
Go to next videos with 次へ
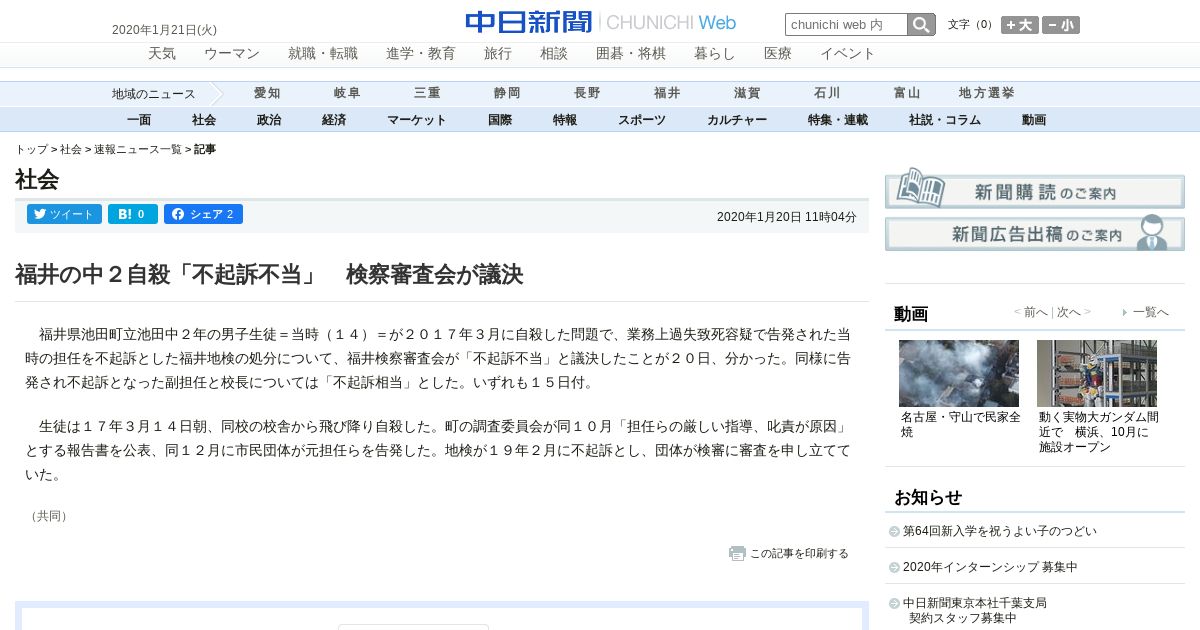point(1069,312)
